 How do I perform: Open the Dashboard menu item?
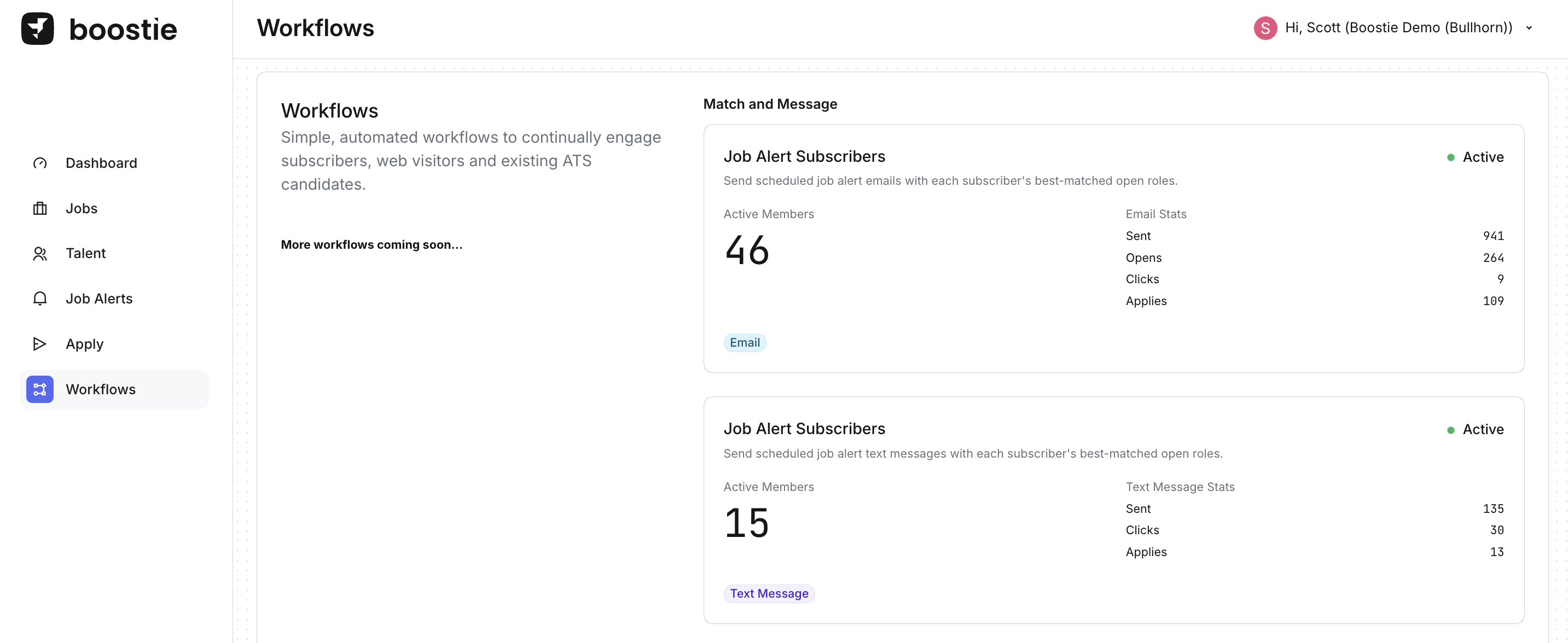pyautogui.click(x=101, y=163)
